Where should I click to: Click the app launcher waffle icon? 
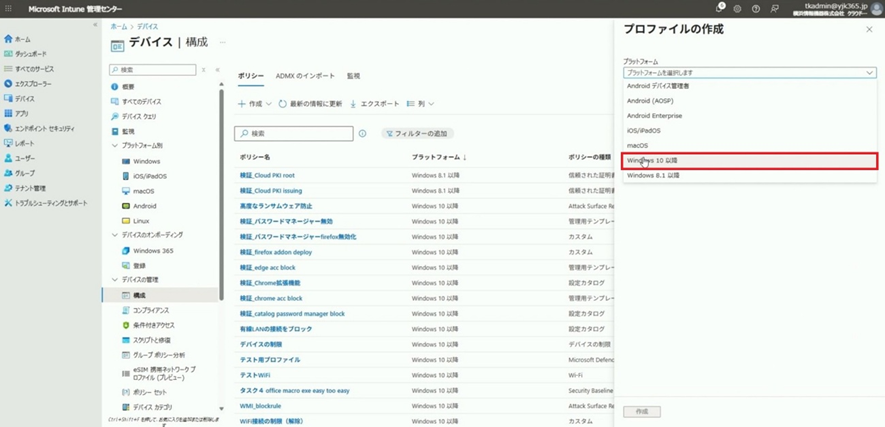click(9, 8)
